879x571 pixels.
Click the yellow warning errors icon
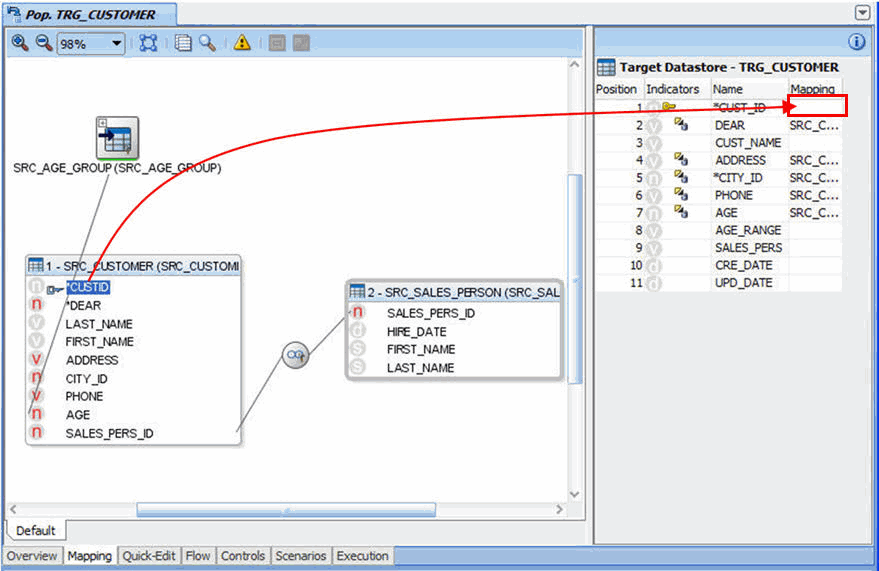click(x=242, y=43)
